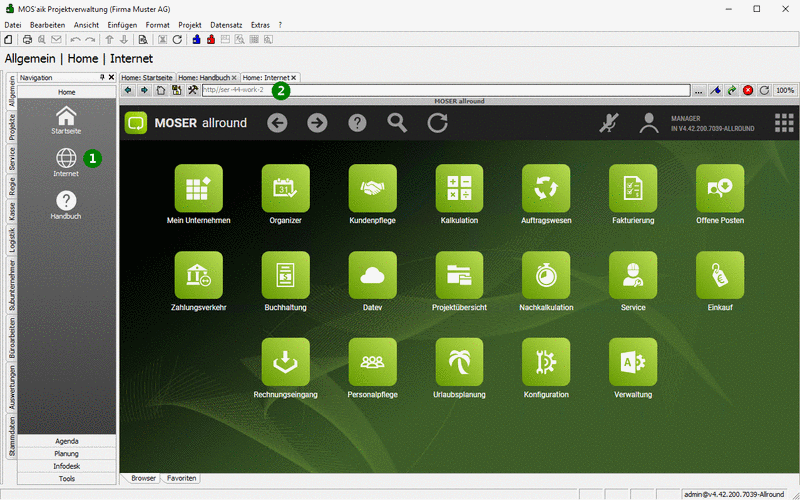
Task: Expand the Tools navigation section
Action: point(66,479)
